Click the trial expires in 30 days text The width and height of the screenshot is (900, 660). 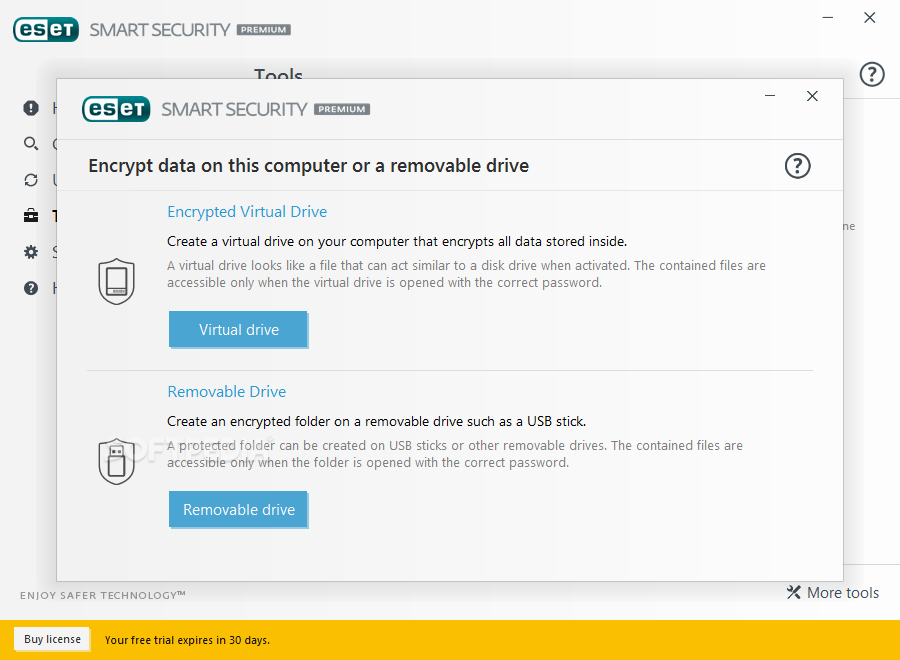[x=187, y=640]
